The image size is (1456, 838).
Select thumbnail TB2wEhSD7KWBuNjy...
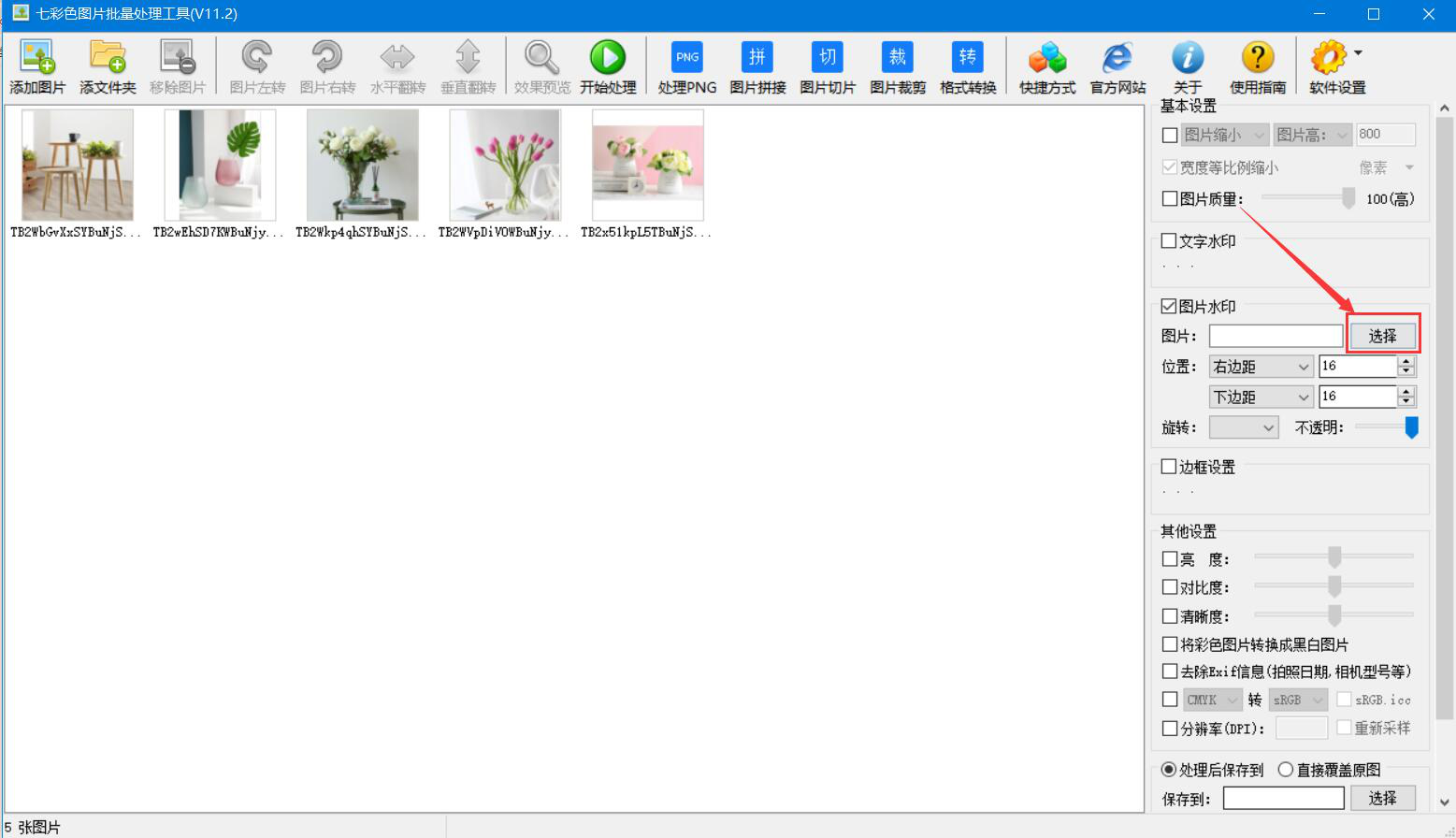pyautogui.click(x=220, y=166)
